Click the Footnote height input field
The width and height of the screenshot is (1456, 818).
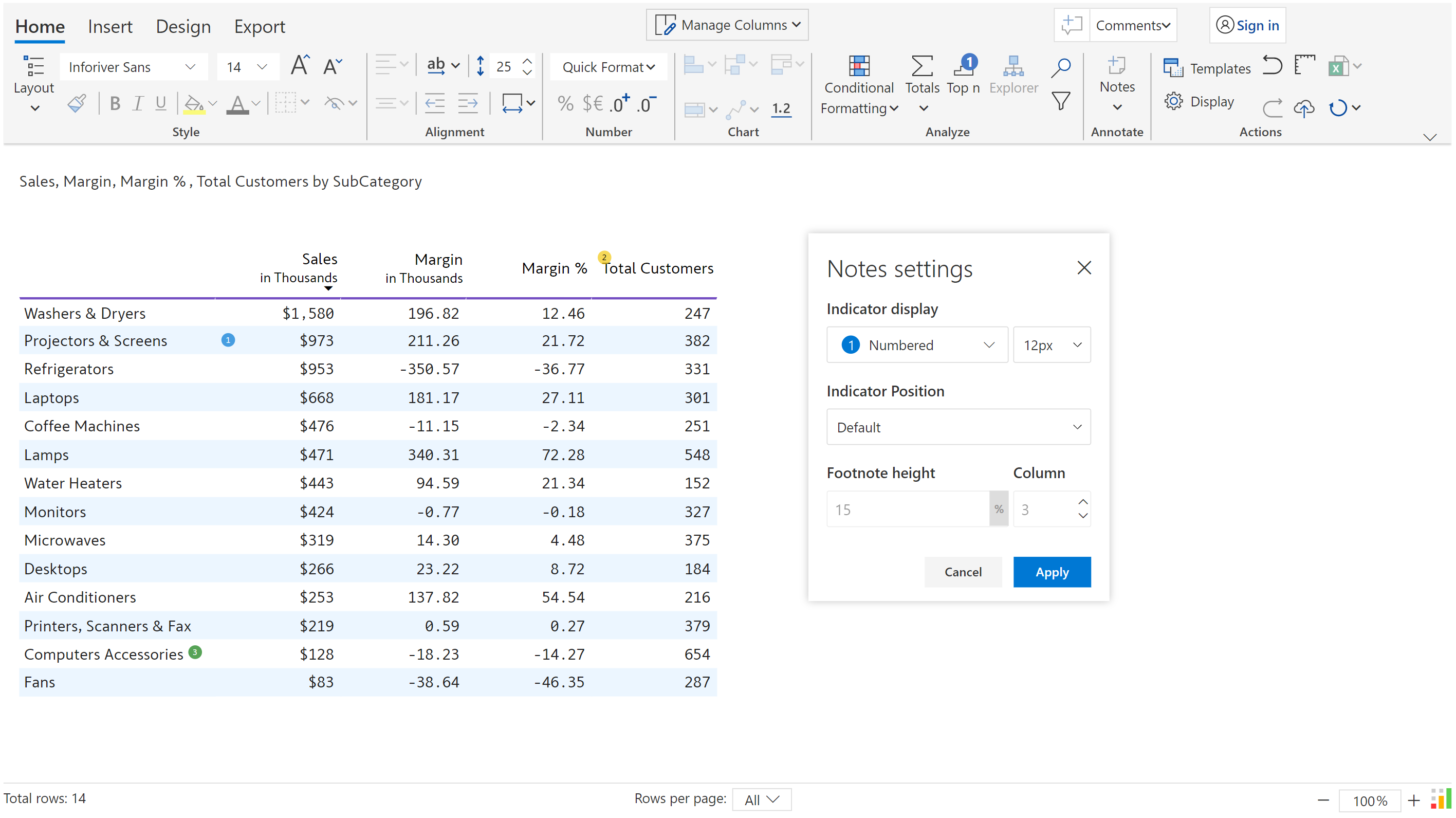click(907, 510)
